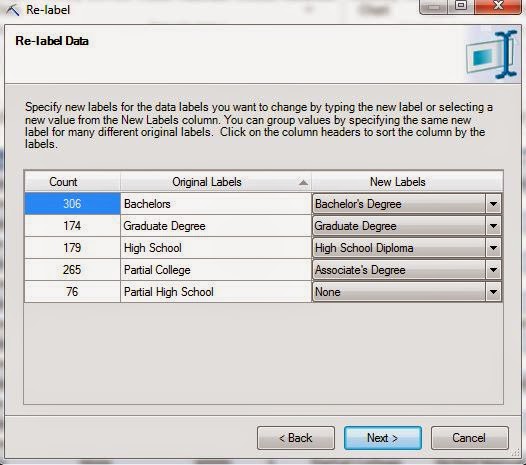Select the High School original label cell
The height and width of the screenshot is (465, 526).
pyautogui.click(x=216, y=248)
